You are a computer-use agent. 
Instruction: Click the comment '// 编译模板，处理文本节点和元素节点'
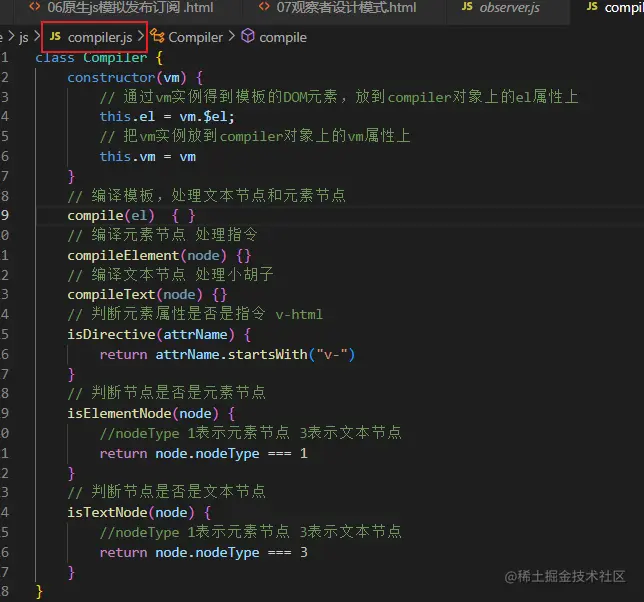coord(207,195)
